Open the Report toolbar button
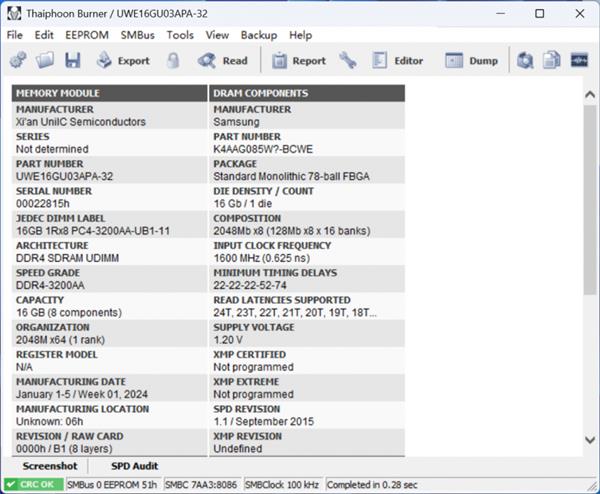 click(x=299, y=60)
